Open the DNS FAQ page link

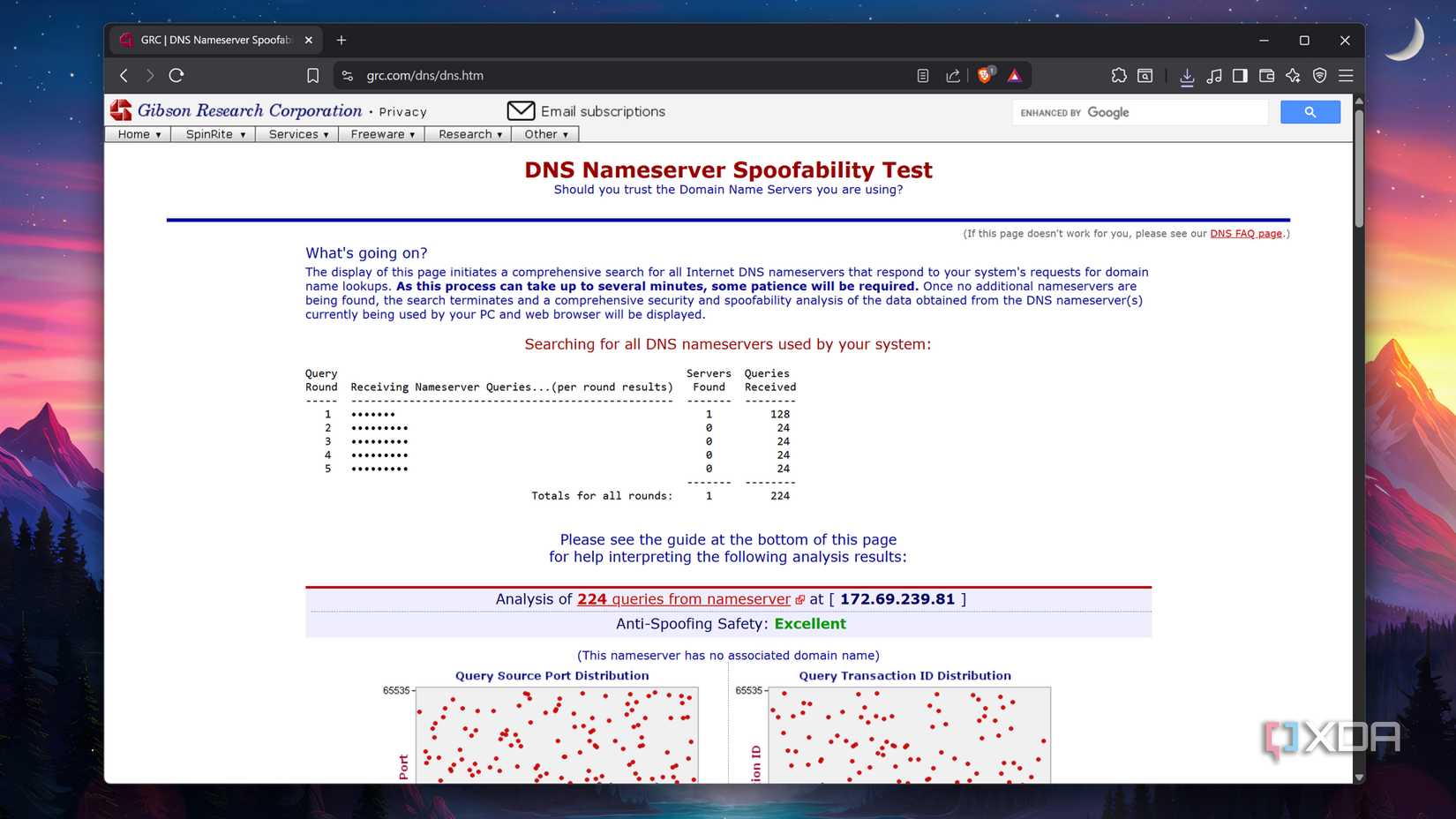[1246, 233]
